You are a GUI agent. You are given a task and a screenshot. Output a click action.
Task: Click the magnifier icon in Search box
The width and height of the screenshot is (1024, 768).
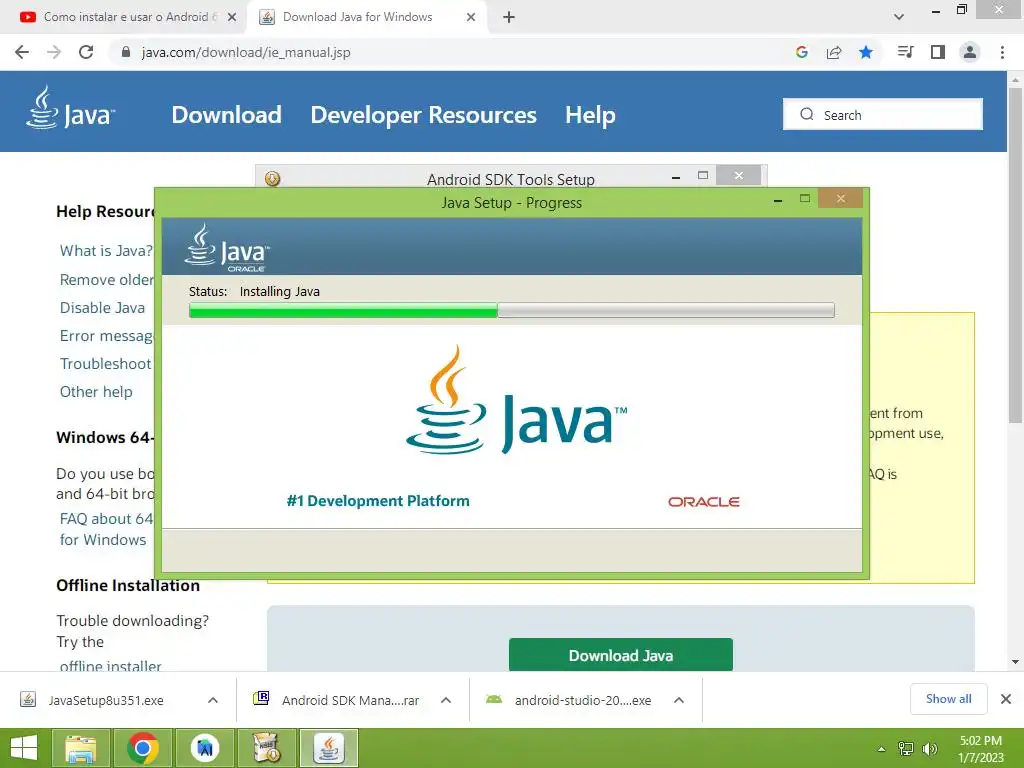(807, 114)
